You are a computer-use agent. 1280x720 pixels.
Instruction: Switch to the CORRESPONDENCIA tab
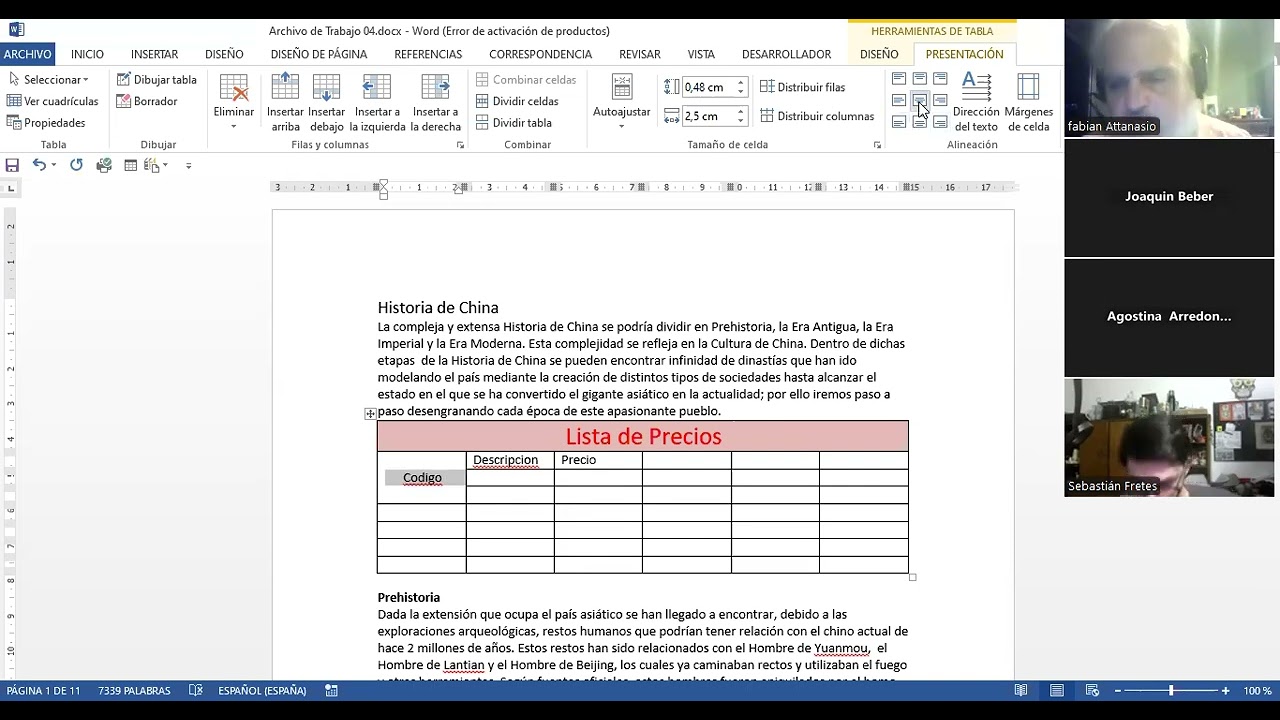click(541, 54)
